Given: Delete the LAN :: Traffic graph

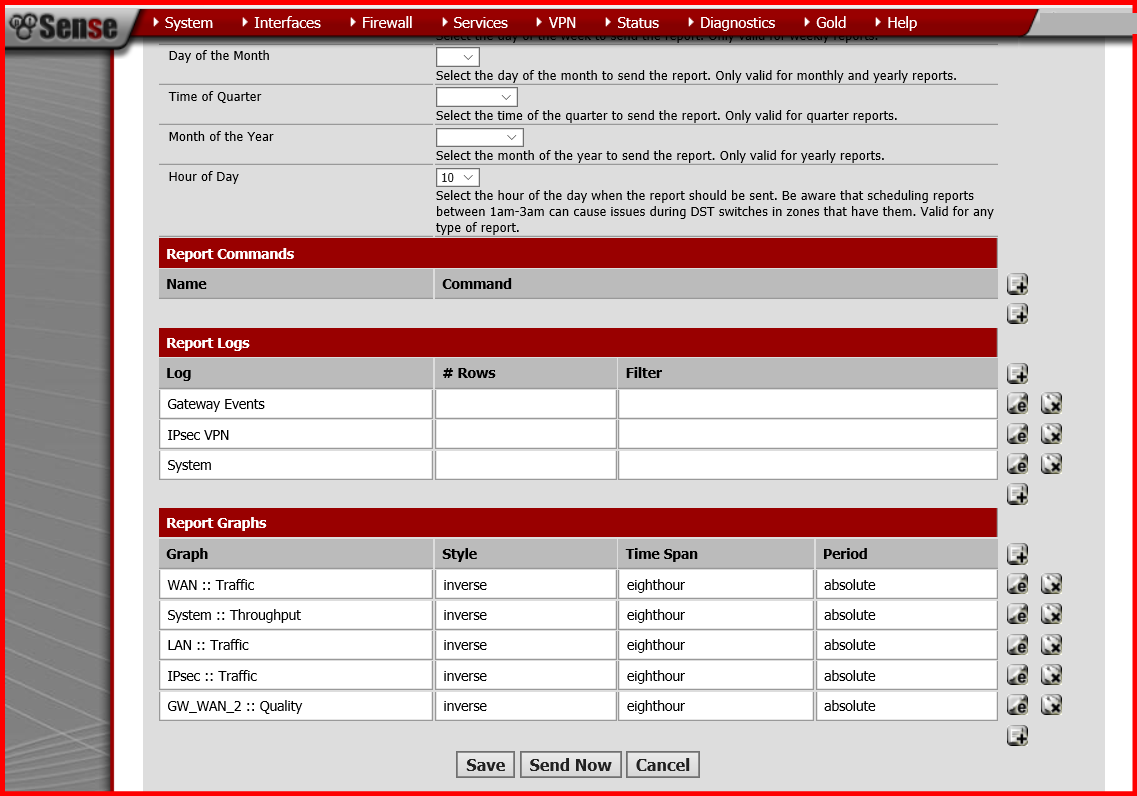Looking at the screenshot, I should pos(1051,645).
